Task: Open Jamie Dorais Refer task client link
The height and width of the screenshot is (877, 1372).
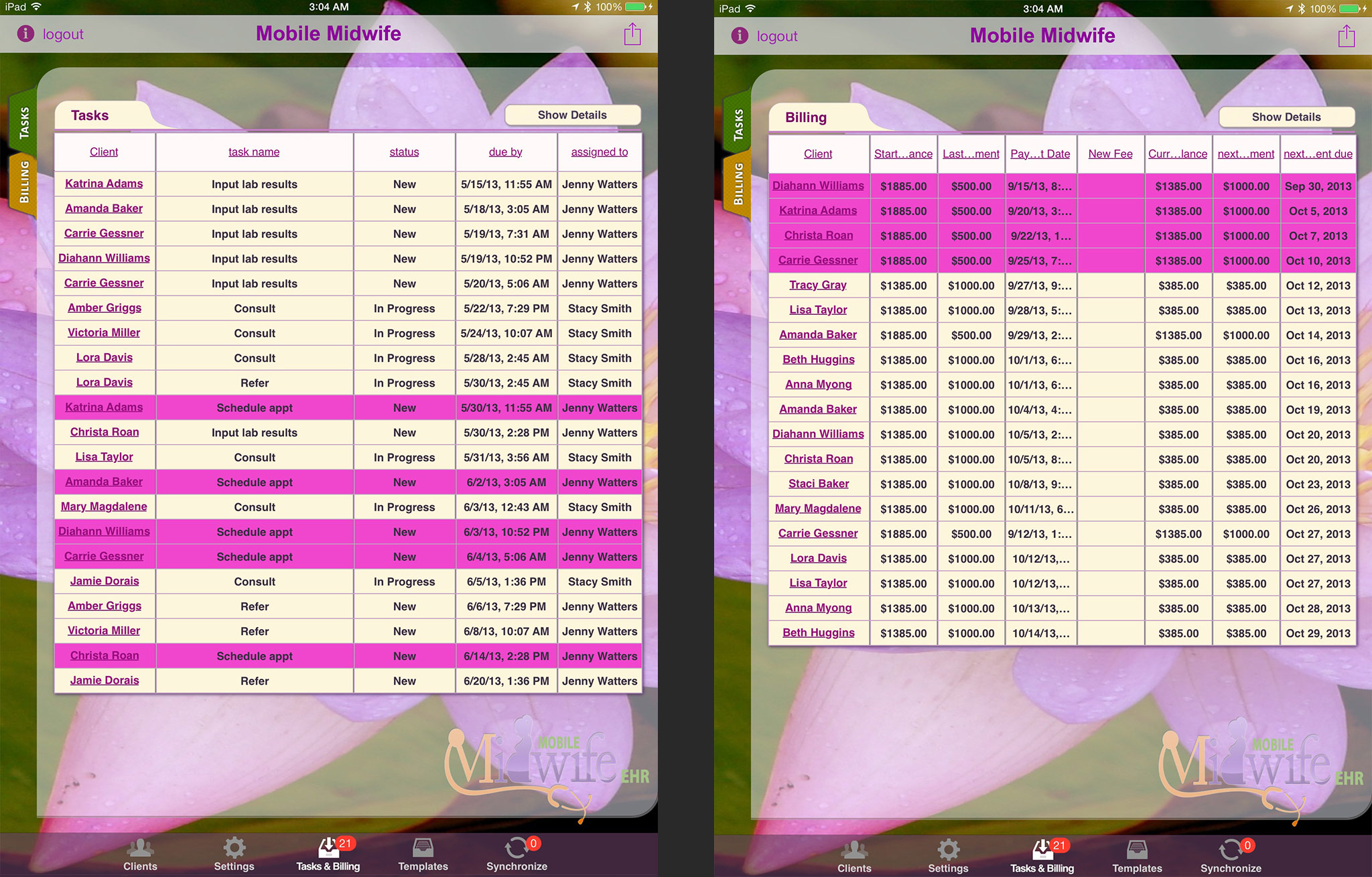Action: coord(105,680)
